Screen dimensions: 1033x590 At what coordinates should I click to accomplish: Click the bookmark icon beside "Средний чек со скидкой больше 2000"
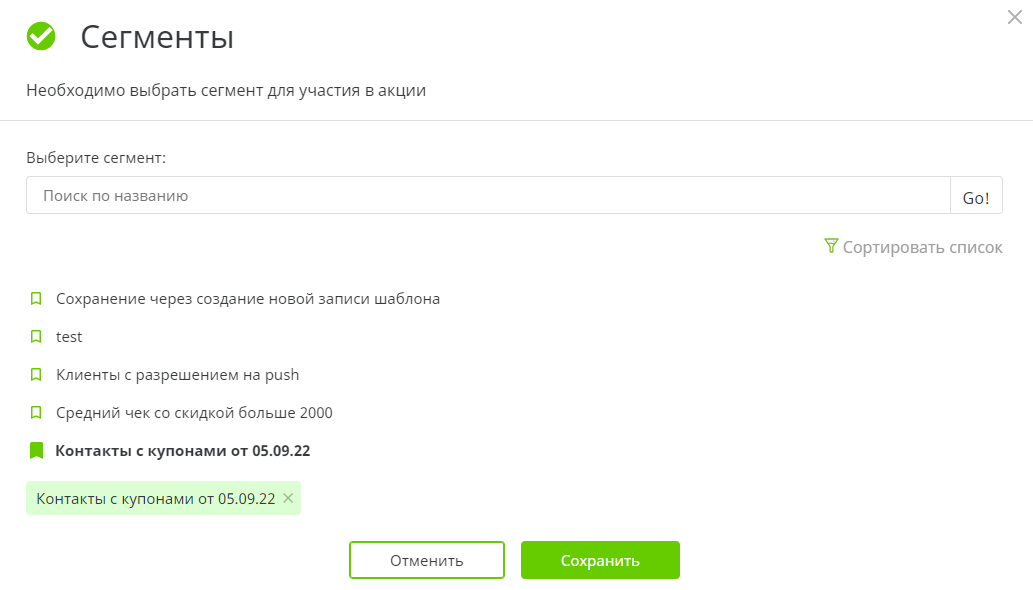pos(36,412)
